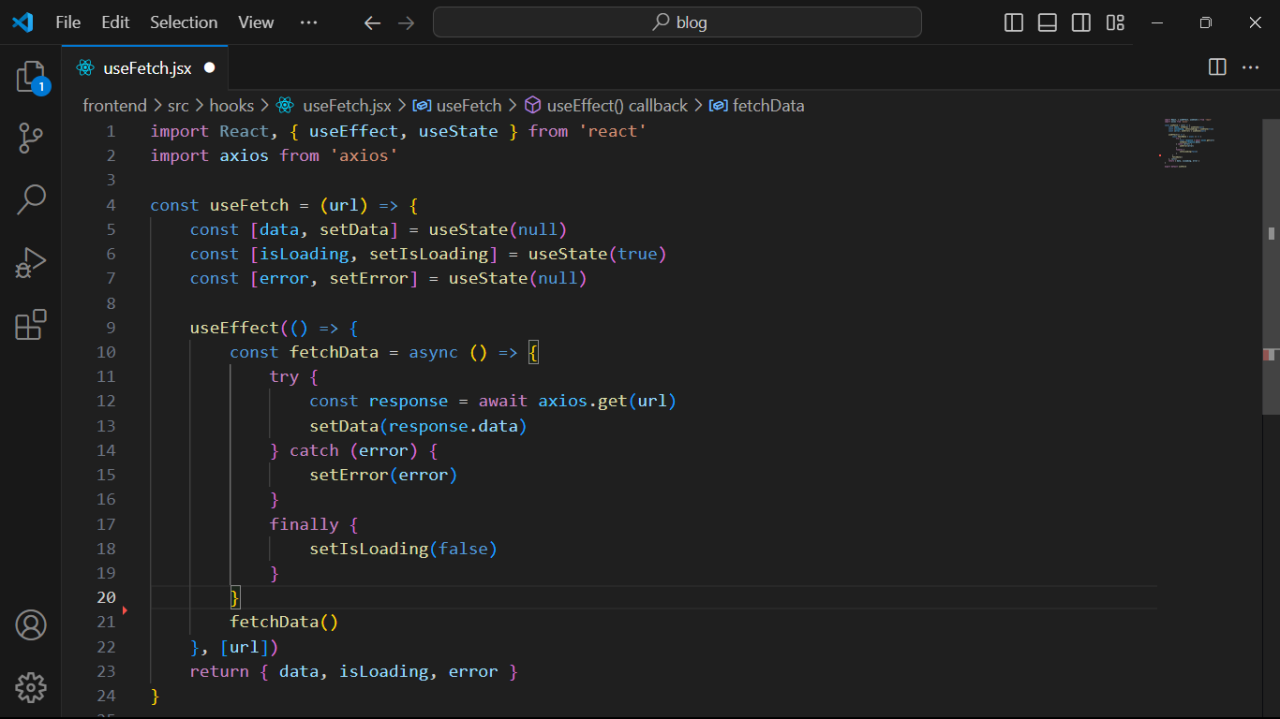Open the Explorer view in activity bar
1280x719 pixels.
[31, 77]
